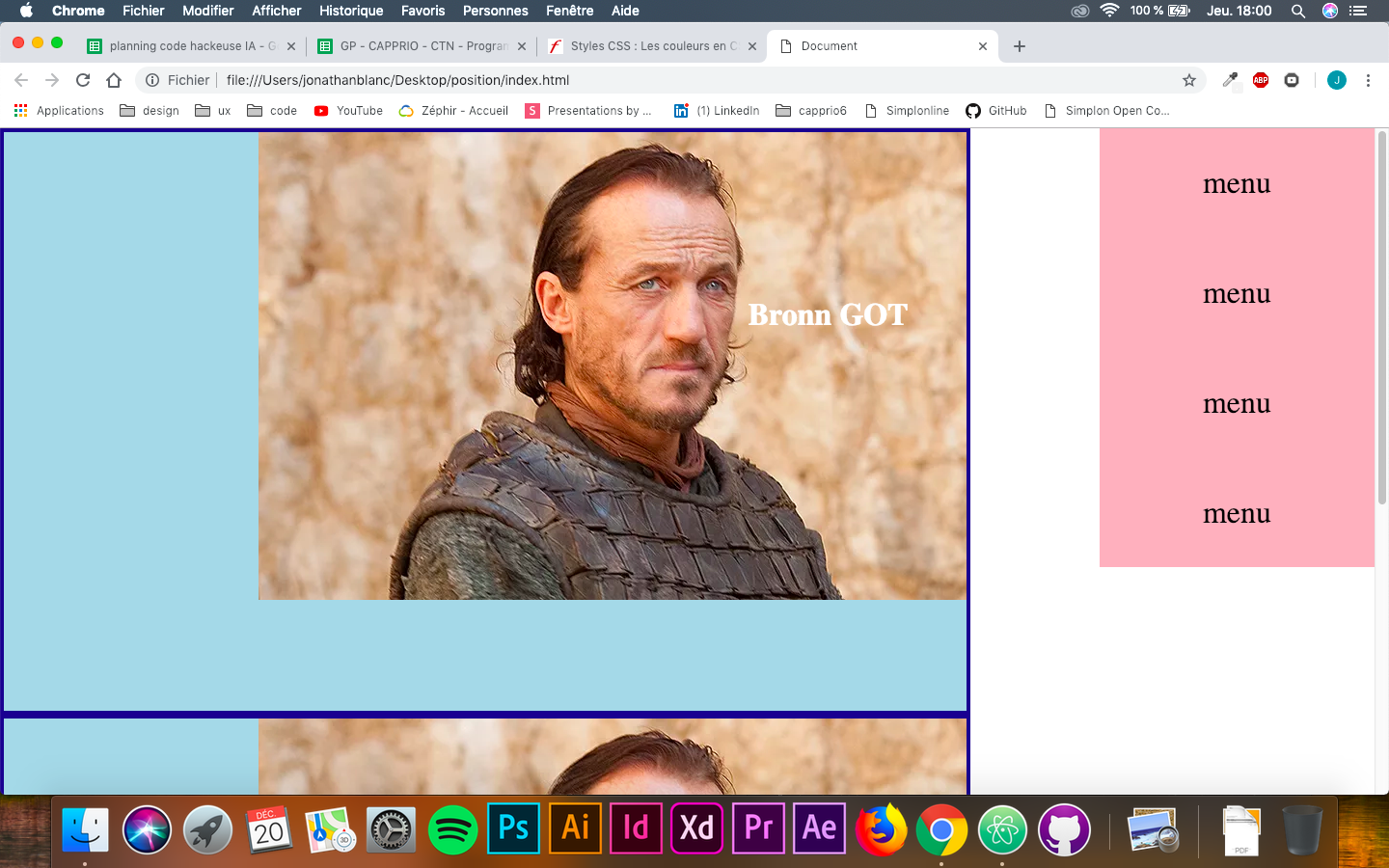
Task: Launch After Effects from the Dock
Action: (819, 828)
